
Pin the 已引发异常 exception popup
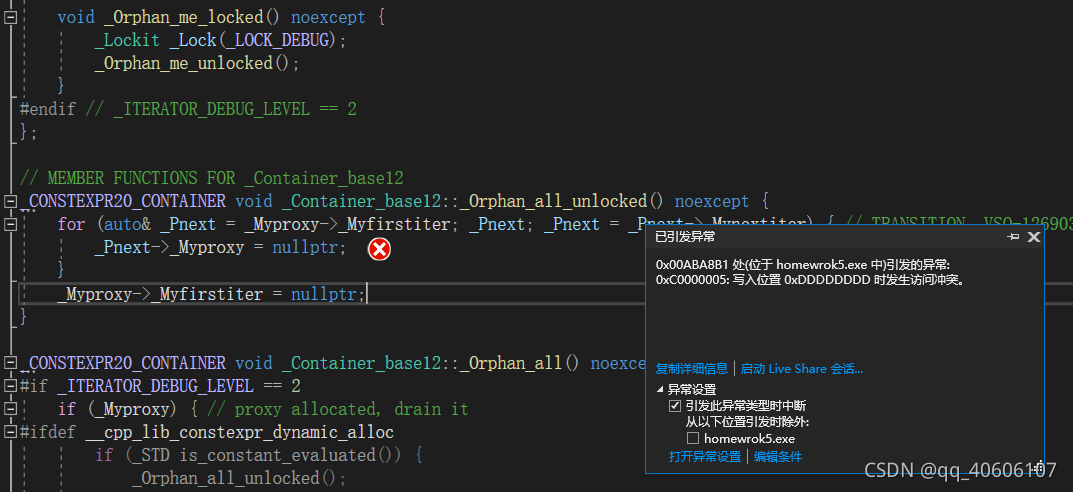coord(1013,237)
